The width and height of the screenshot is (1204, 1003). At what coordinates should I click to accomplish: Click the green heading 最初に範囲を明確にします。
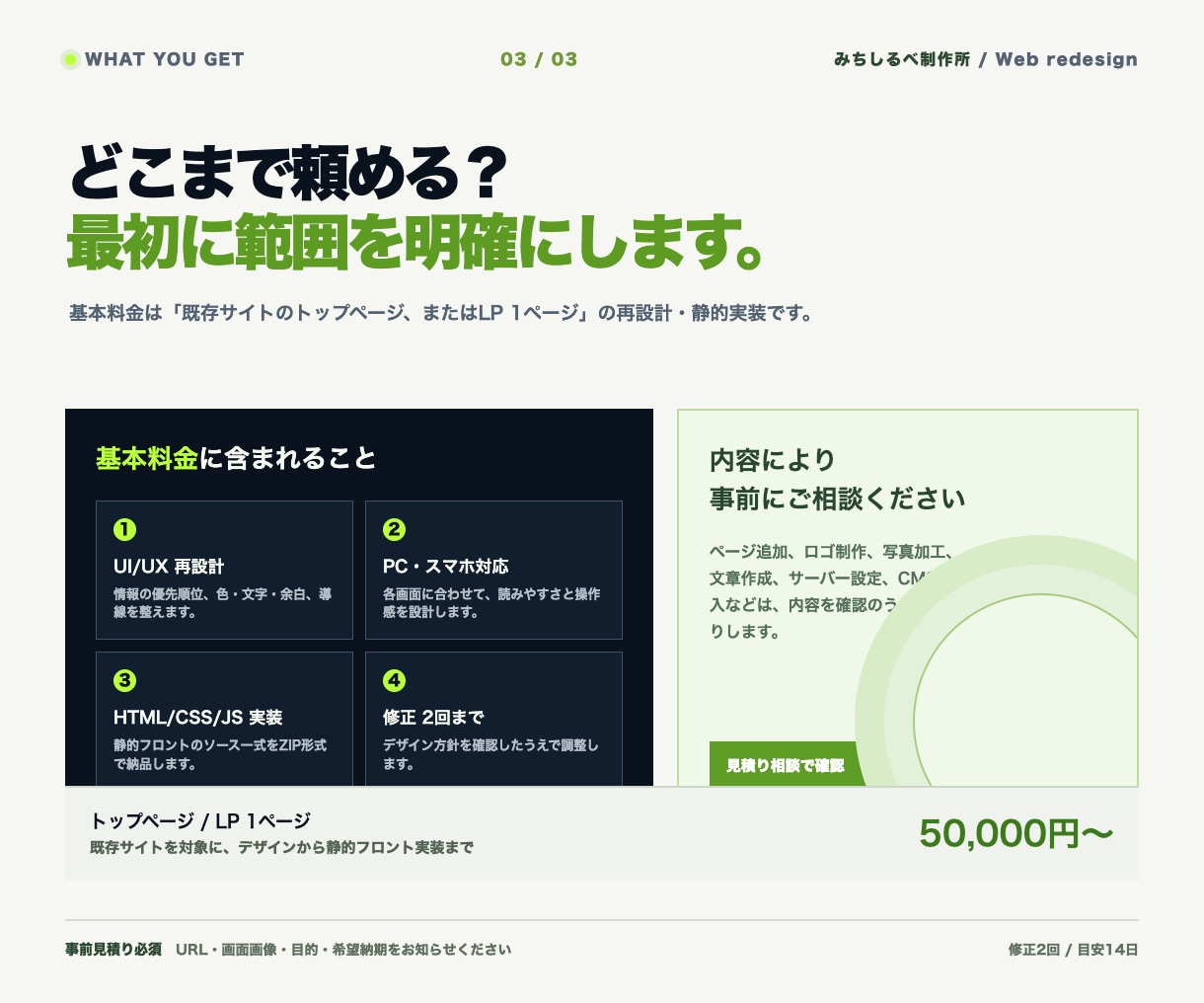(415, 242)
